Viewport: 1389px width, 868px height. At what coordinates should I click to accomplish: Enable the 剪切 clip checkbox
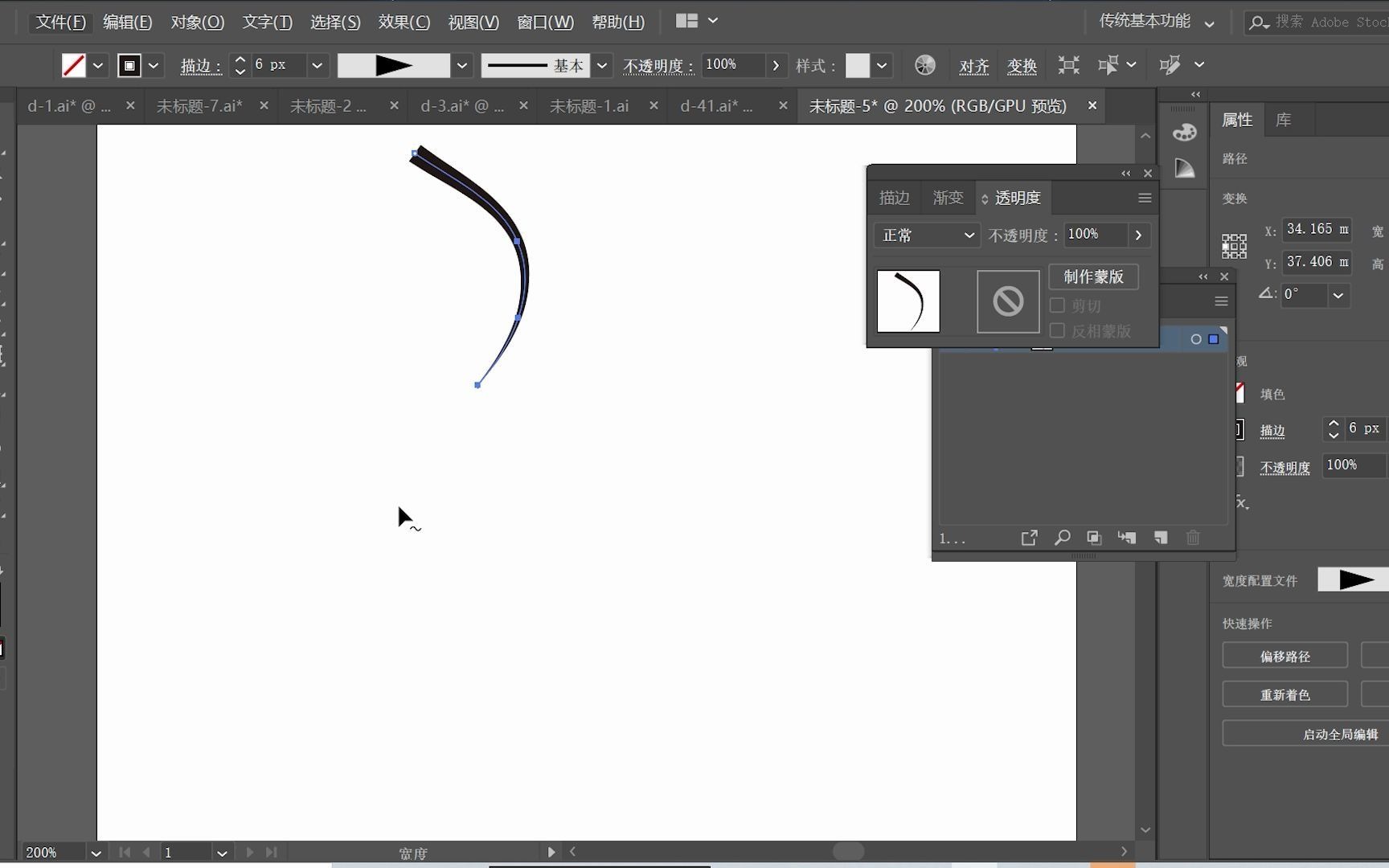click(x=1057, y=305)
